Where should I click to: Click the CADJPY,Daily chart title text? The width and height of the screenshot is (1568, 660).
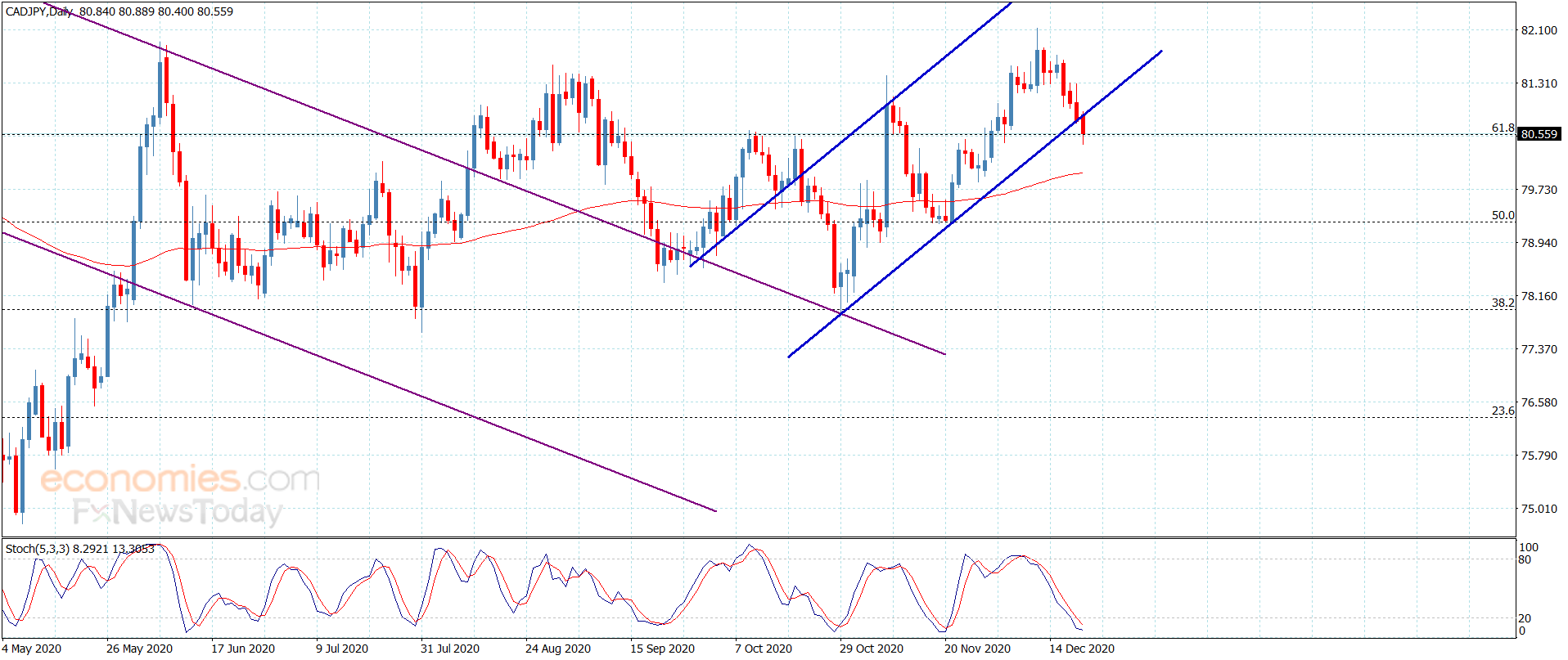[38, 11]
